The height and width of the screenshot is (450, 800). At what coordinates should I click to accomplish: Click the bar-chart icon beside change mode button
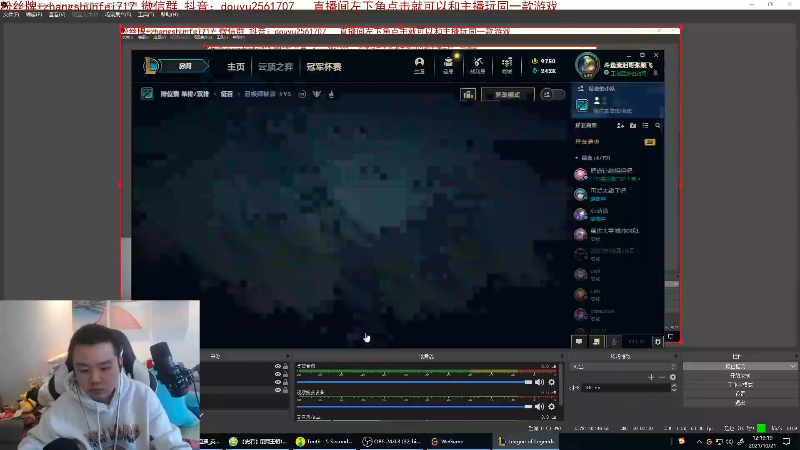click(468, 94)
